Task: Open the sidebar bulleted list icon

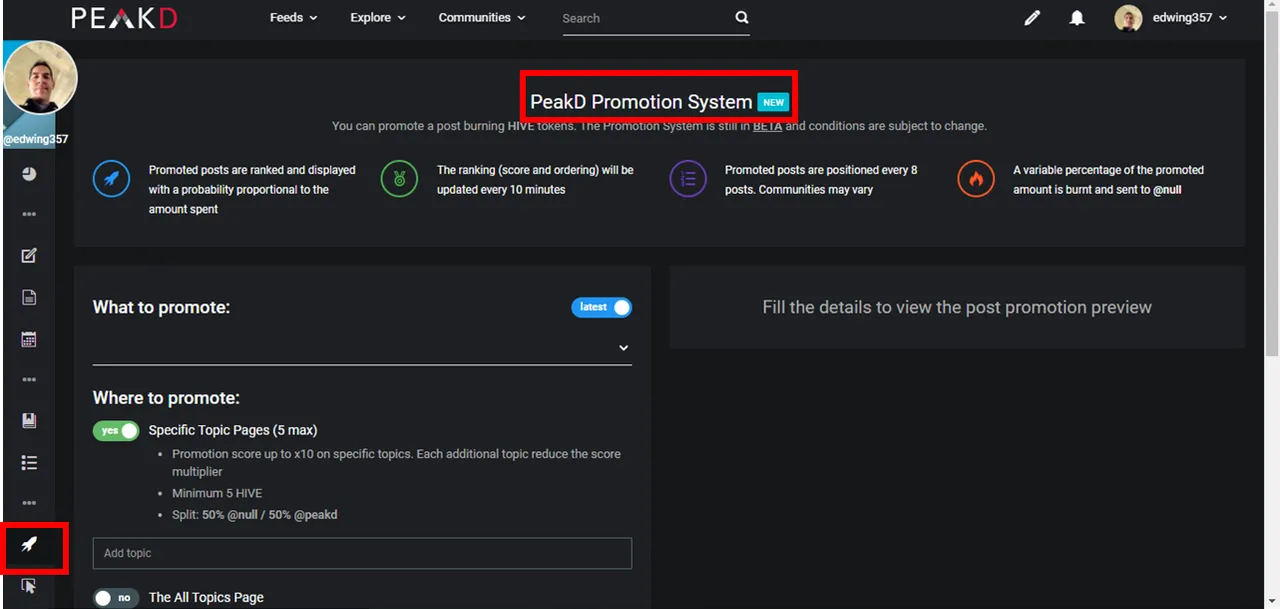Action: pyautogui.click(x=29, y=462)
